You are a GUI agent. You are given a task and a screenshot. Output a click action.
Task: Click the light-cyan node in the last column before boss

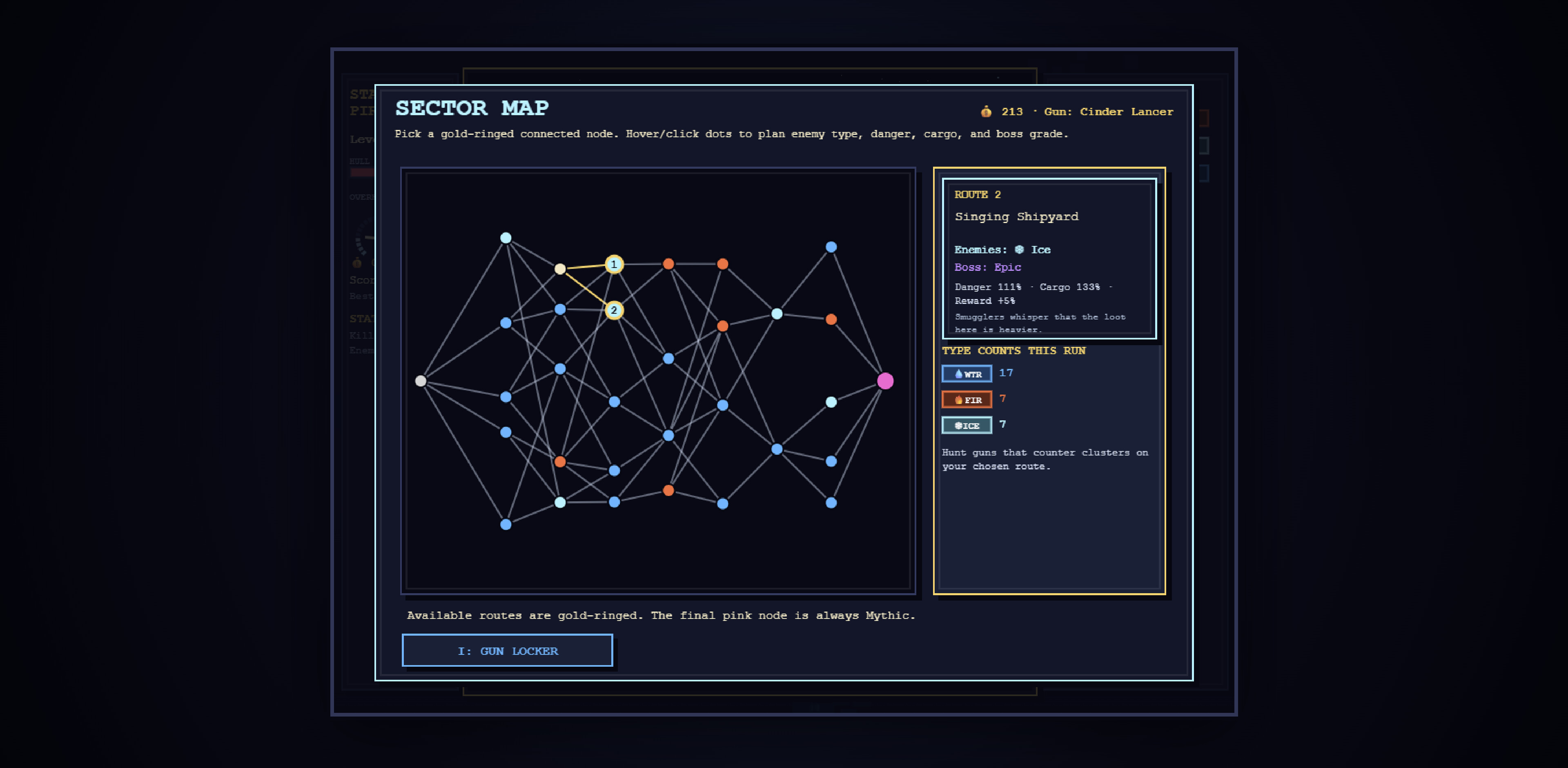click(x=831, y=402)
